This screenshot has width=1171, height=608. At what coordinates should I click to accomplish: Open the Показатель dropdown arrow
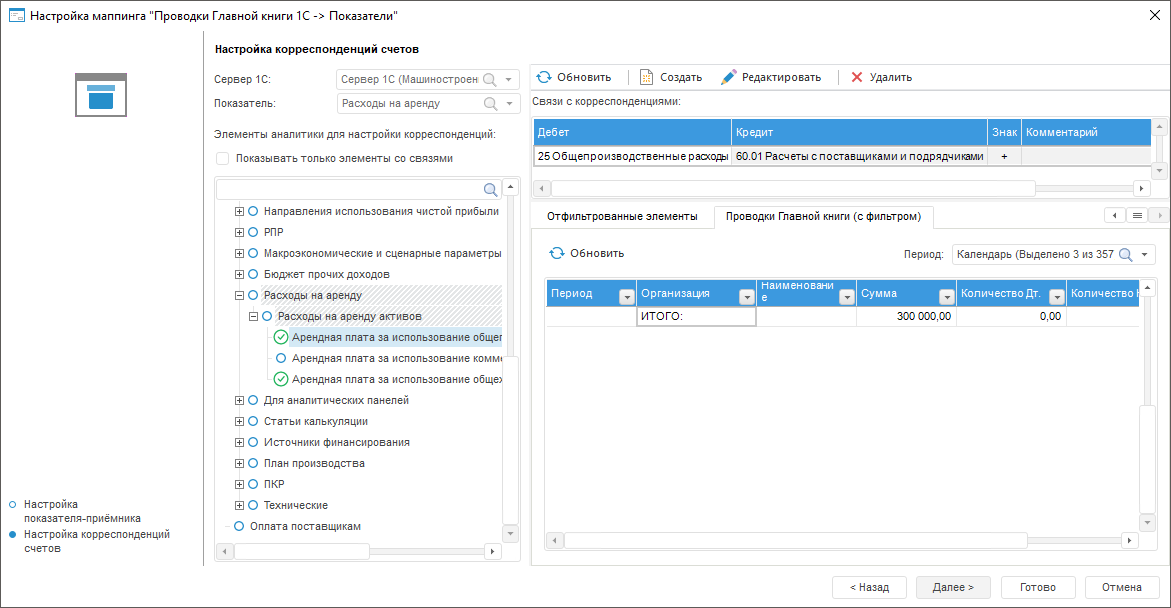[x=510, y=103]
